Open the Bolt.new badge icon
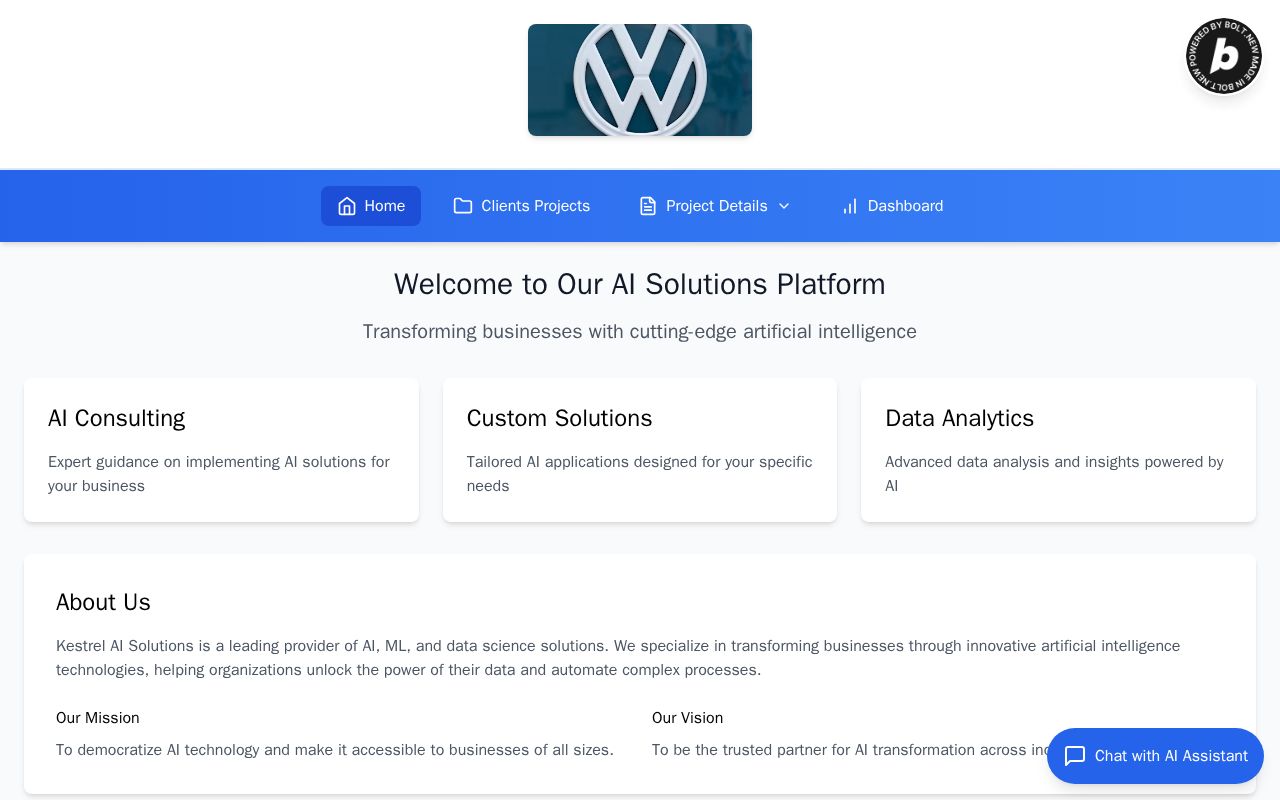Viewport: 1280px width, 800px height. click(1224, 56)
